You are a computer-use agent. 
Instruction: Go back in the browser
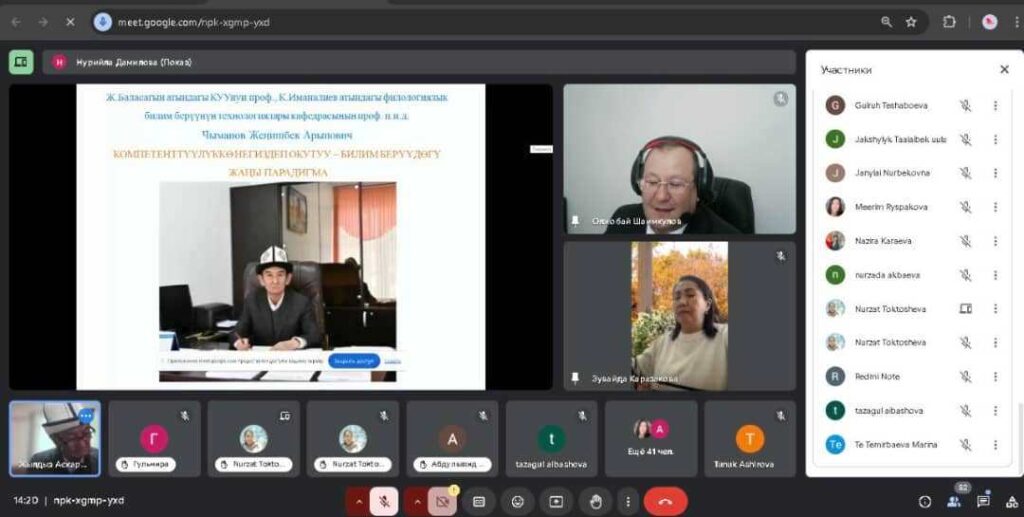(x=16, y=22)
